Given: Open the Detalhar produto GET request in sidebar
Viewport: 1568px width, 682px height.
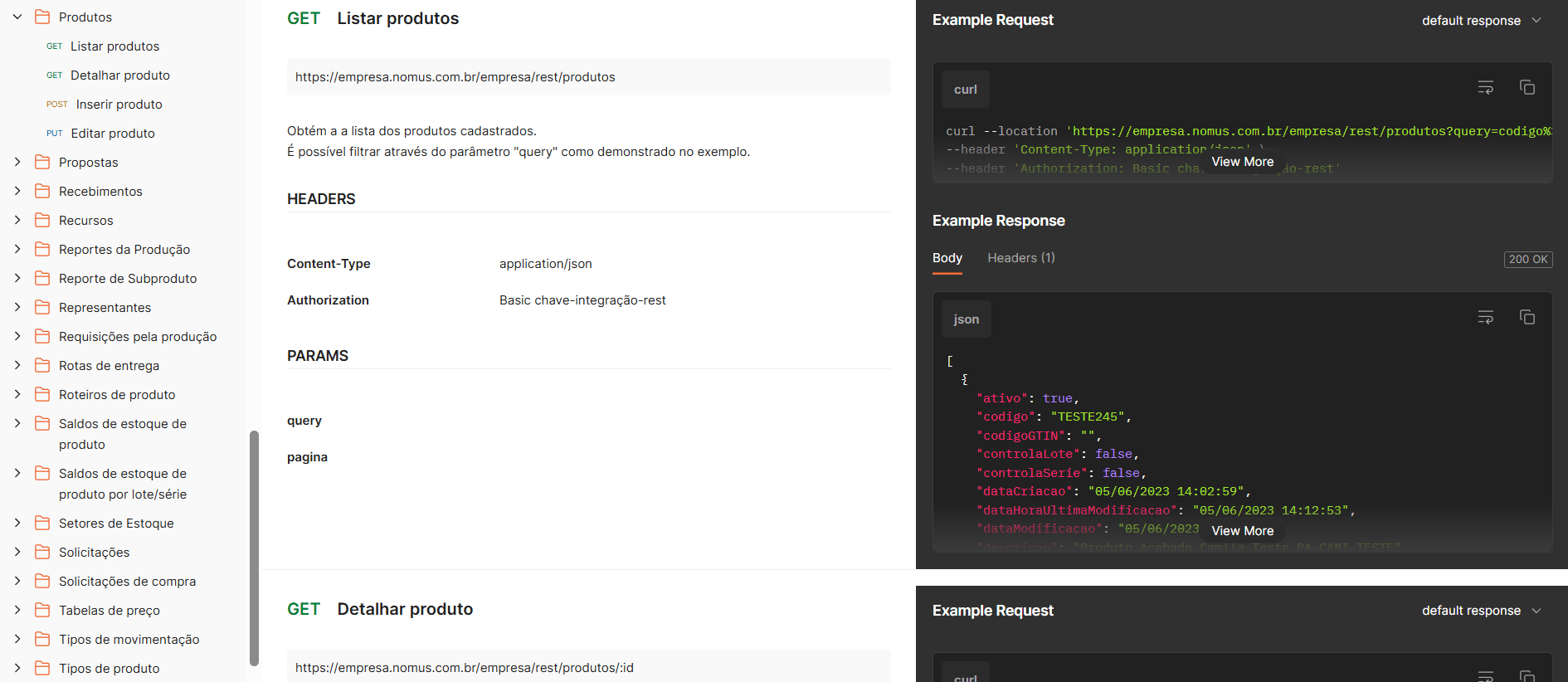Looking at the screenshot, I should [x=119, y=76].
